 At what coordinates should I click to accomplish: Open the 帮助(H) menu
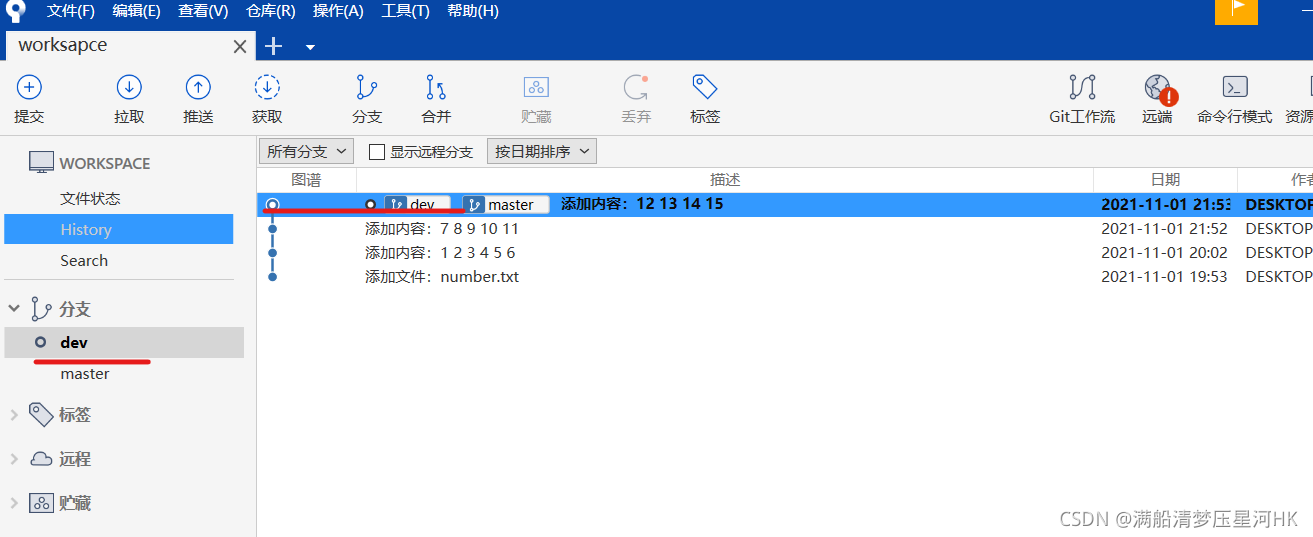click(473, 11)
